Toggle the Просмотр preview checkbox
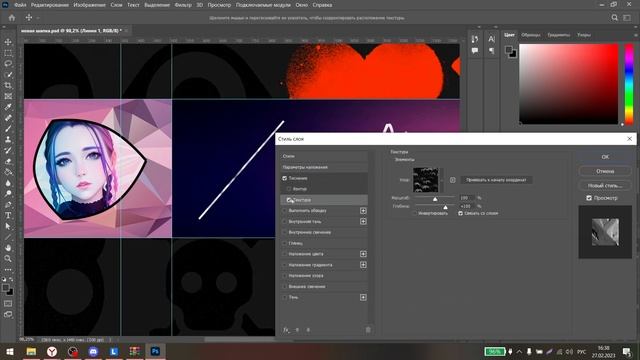Image resolution: width=640 pixels, height=360 pixels. tap(589, 198)
